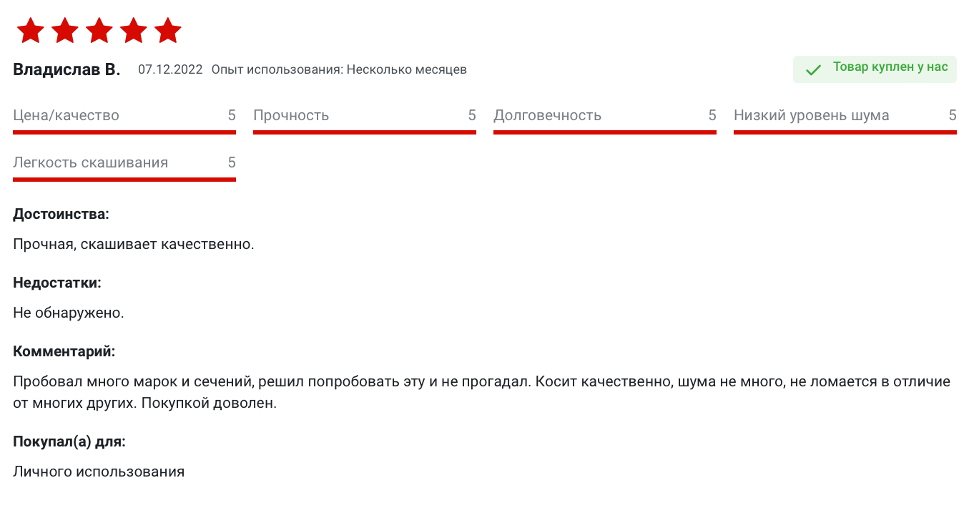Click the fifth red rating star

168,31
